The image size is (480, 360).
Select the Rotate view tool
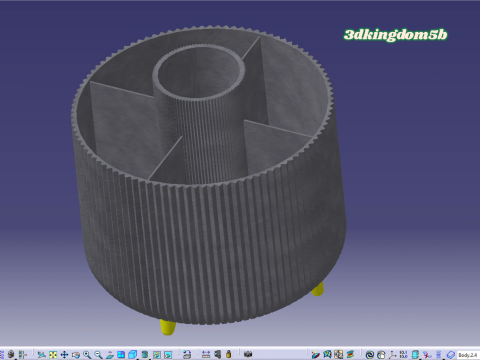click(76, 354)
